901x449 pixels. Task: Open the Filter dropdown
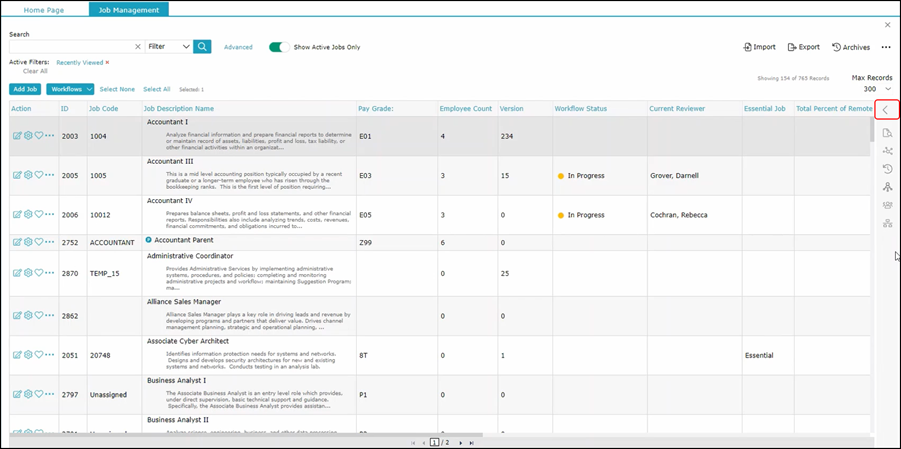(x=168, y=47)
